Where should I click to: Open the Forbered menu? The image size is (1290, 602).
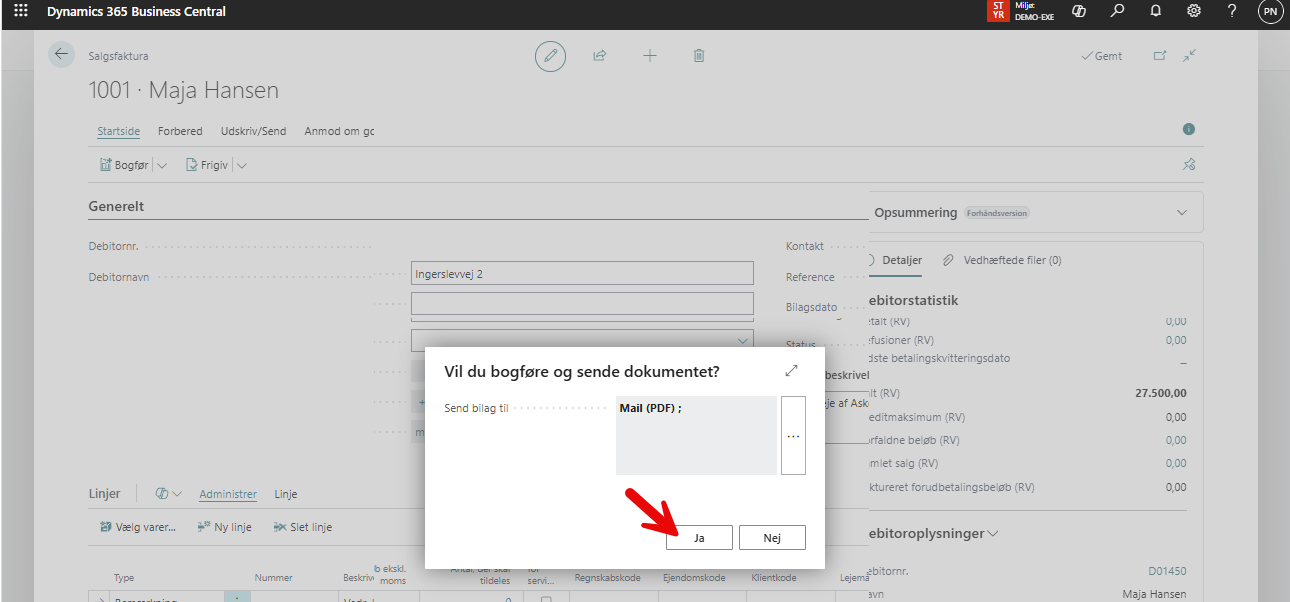[180, 131]
